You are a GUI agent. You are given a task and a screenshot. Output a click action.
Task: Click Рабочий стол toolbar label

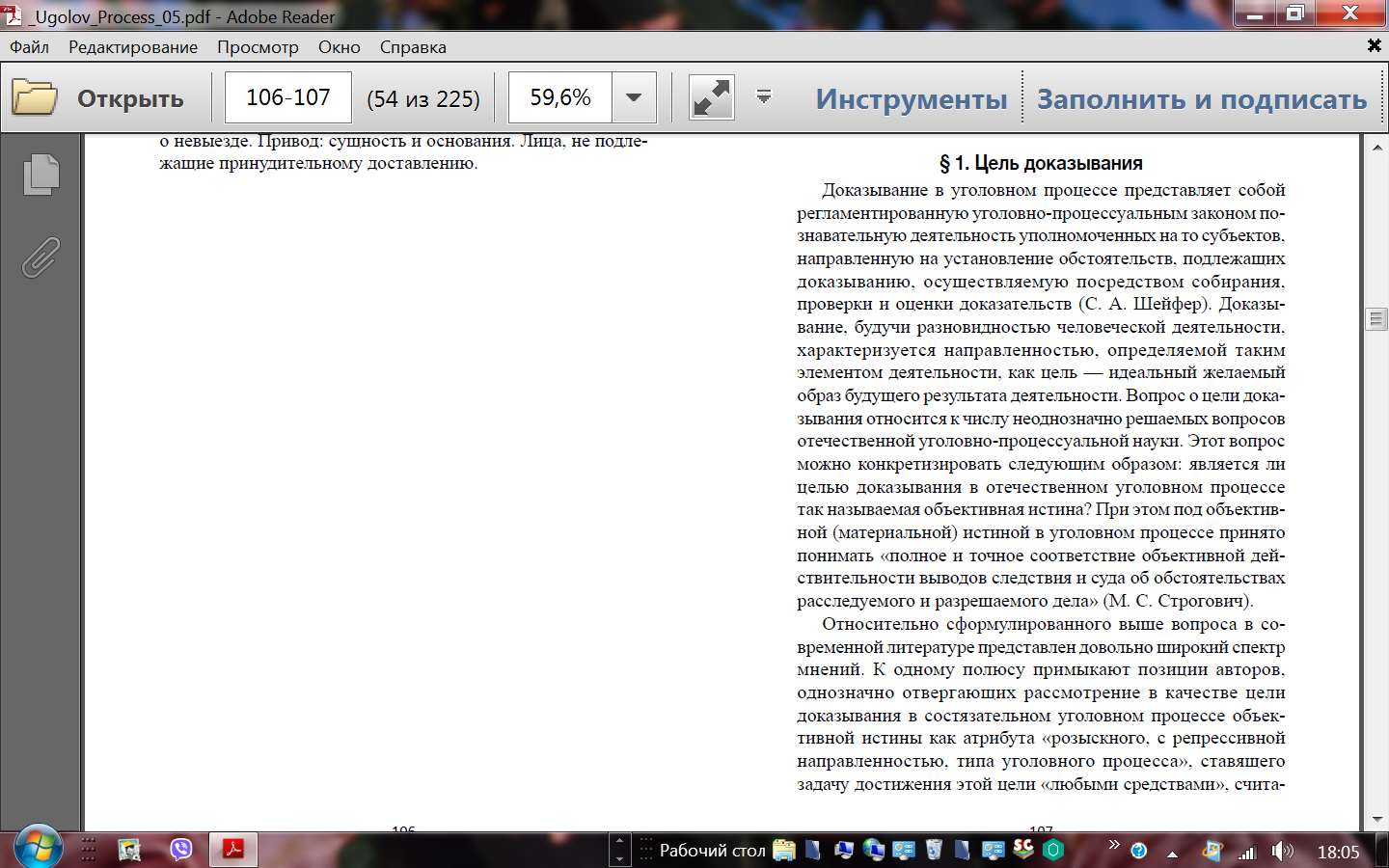pos(712,851)
